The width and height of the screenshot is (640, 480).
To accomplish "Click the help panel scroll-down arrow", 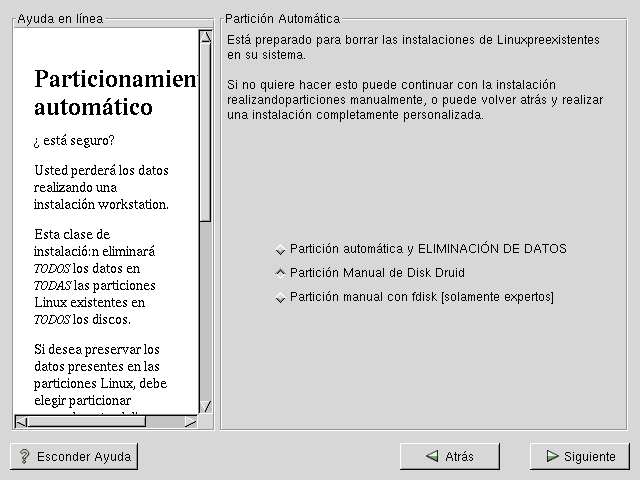I will [205, 406].
